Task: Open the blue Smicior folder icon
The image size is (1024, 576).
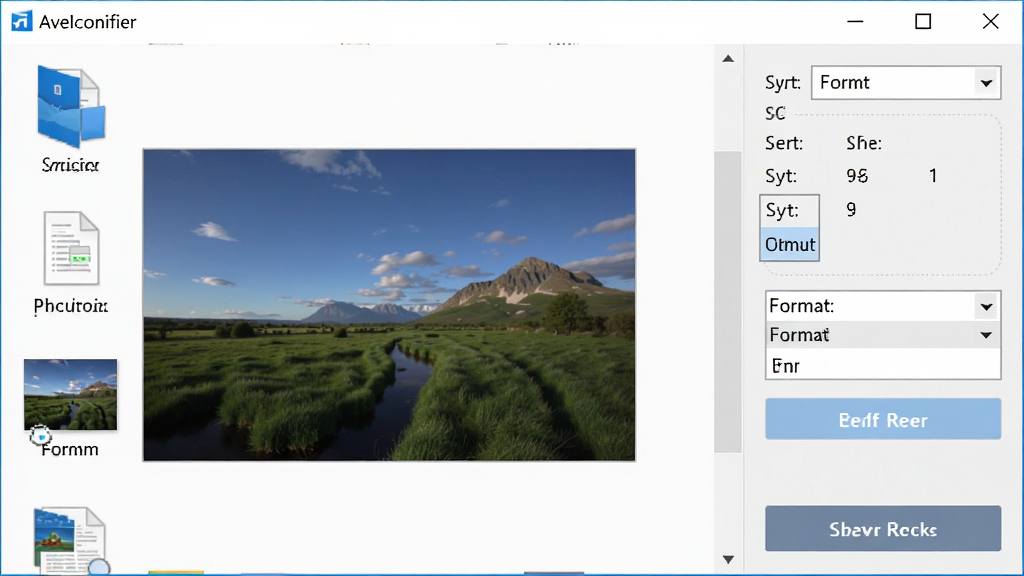Action: pos(71,106)
